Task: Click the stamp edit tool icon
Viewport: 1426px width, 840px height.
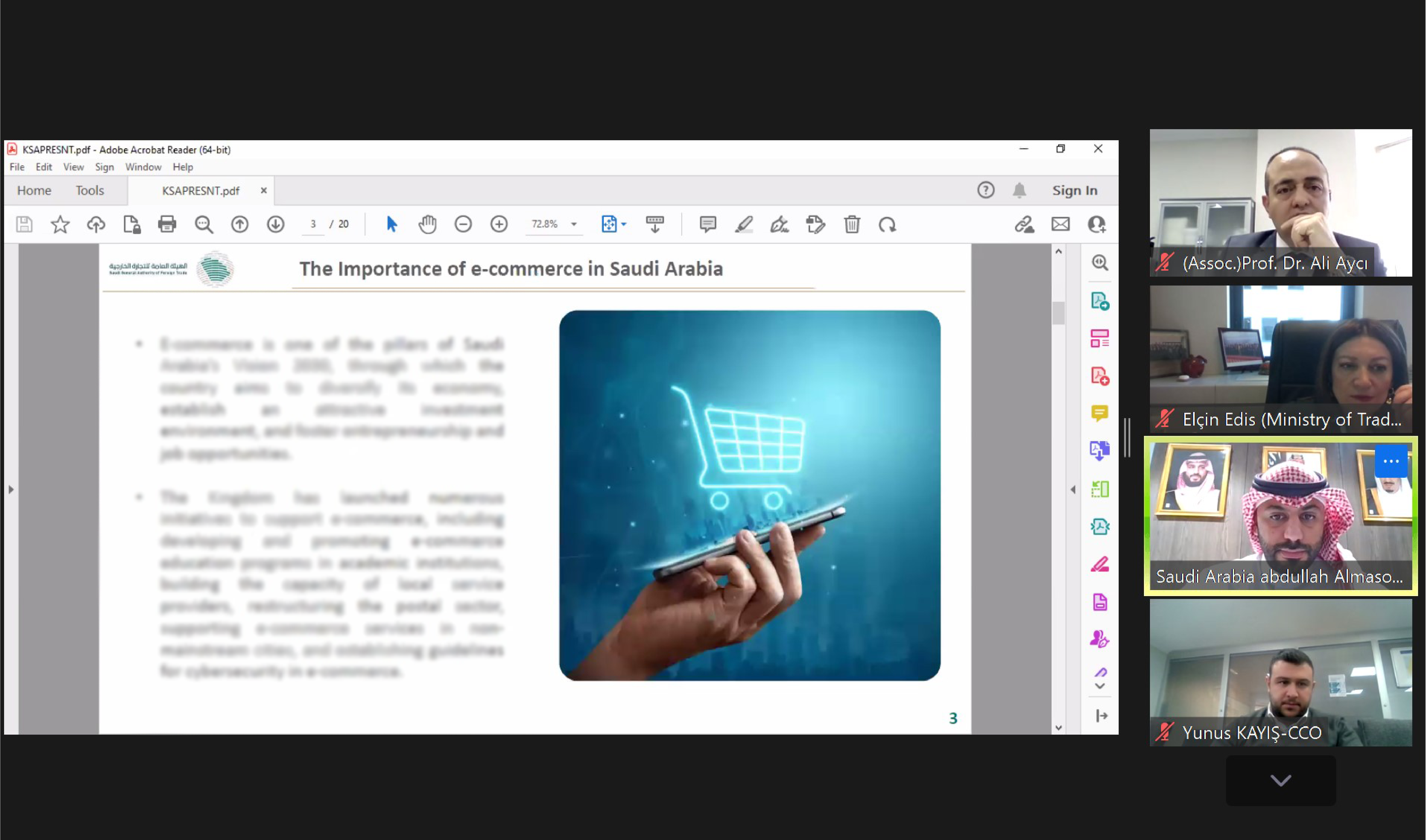Action: point(815,224)
